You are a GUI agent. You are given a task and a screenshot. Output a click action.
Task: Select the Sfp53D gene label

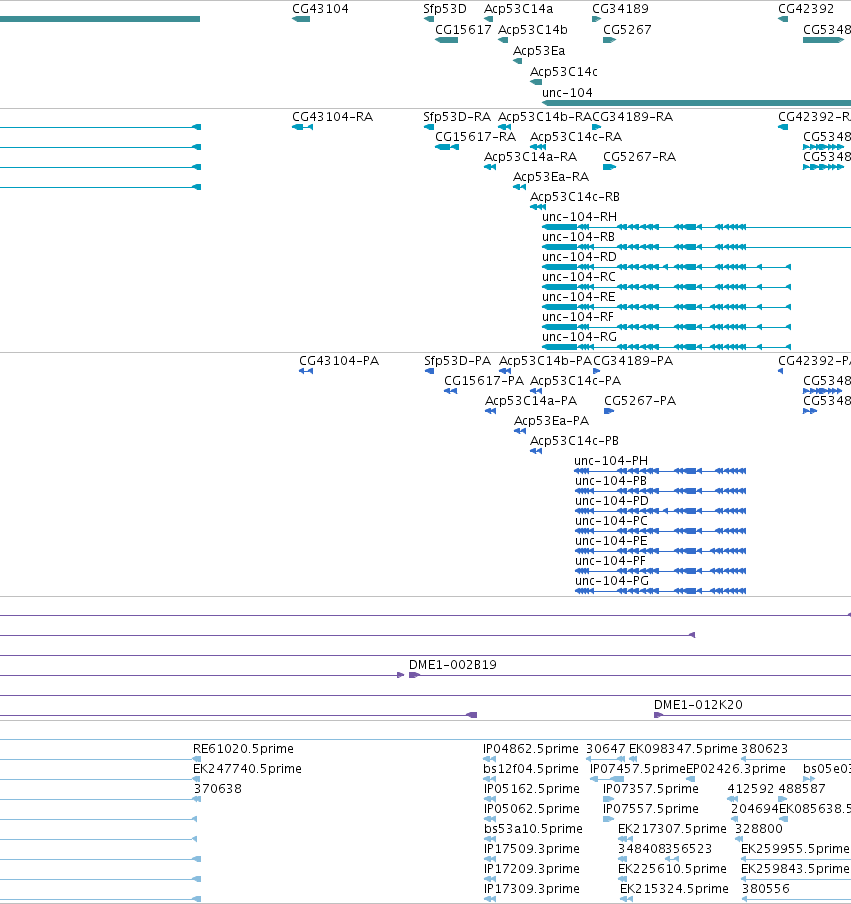click(445, 9)
